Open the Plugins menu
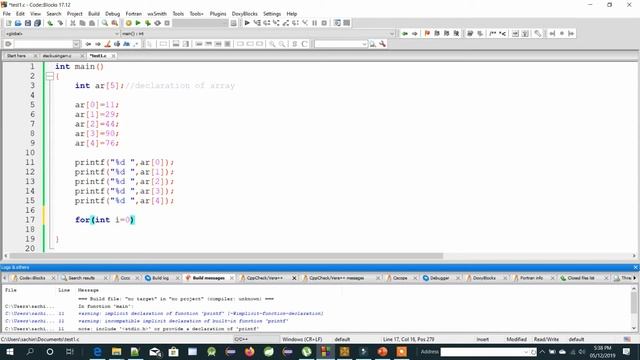Screen dimensions: 640x360 pyautogui.click(x=218, y=13)
